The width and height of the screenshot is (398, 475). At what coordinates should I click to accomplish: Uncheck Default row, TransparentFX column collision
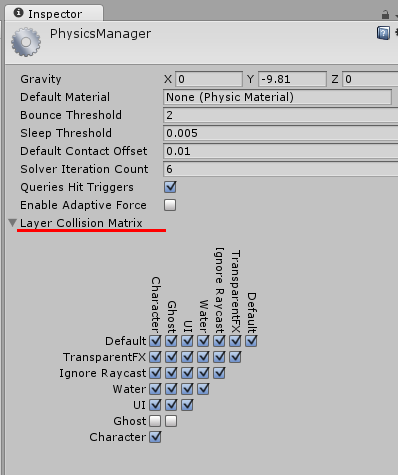pyautogui.click(x=235, y=341)
